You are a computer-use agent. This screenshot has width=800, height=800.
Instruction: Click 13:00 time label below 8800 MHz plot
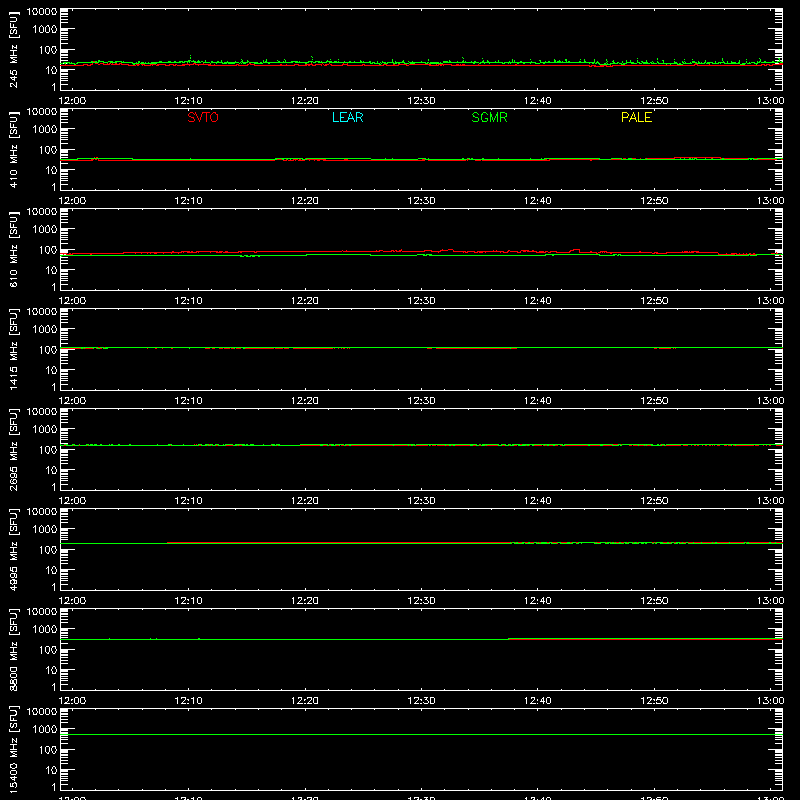pos(770,701)
